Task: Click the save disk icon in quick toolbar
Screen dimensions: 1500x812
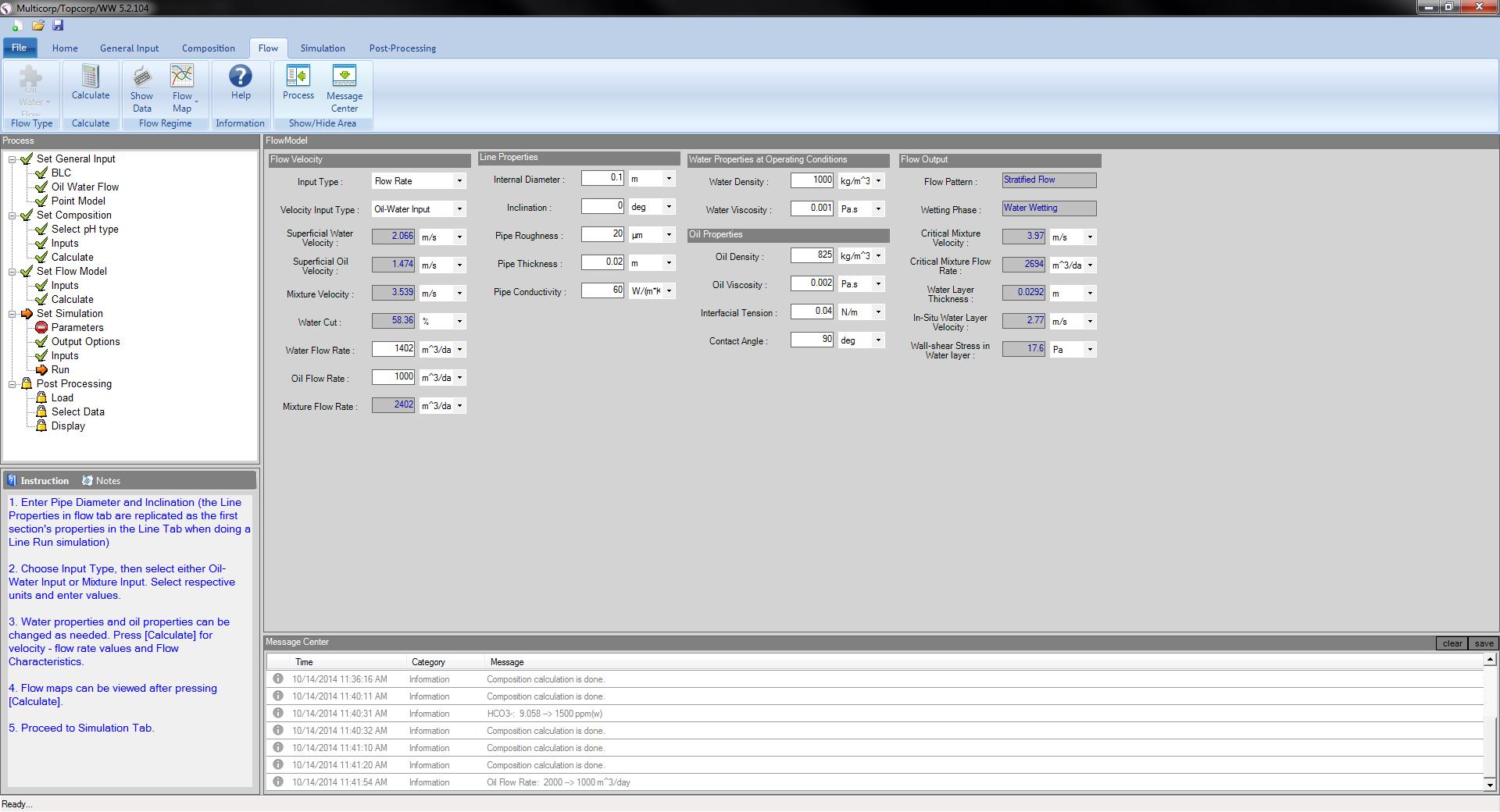Action: (x=59, y=26)
